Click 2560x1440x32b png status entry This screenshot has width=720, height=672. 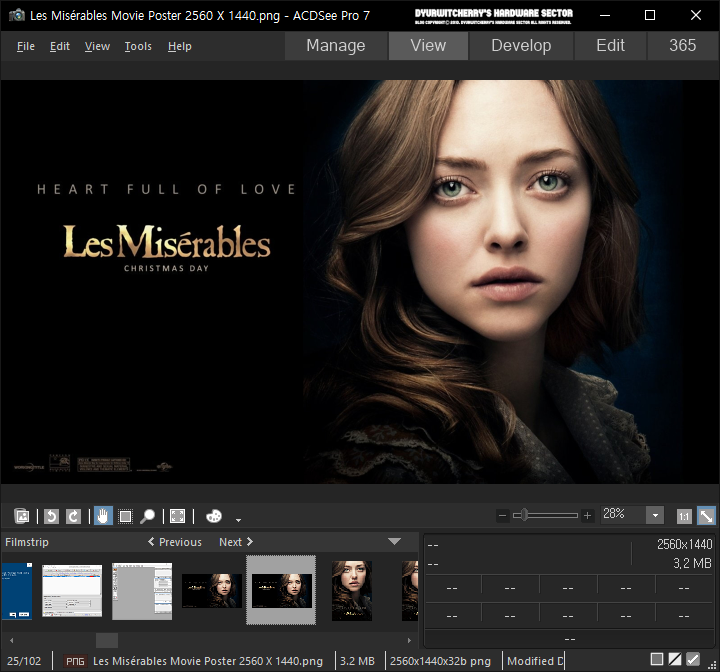[x=440, y=661]
